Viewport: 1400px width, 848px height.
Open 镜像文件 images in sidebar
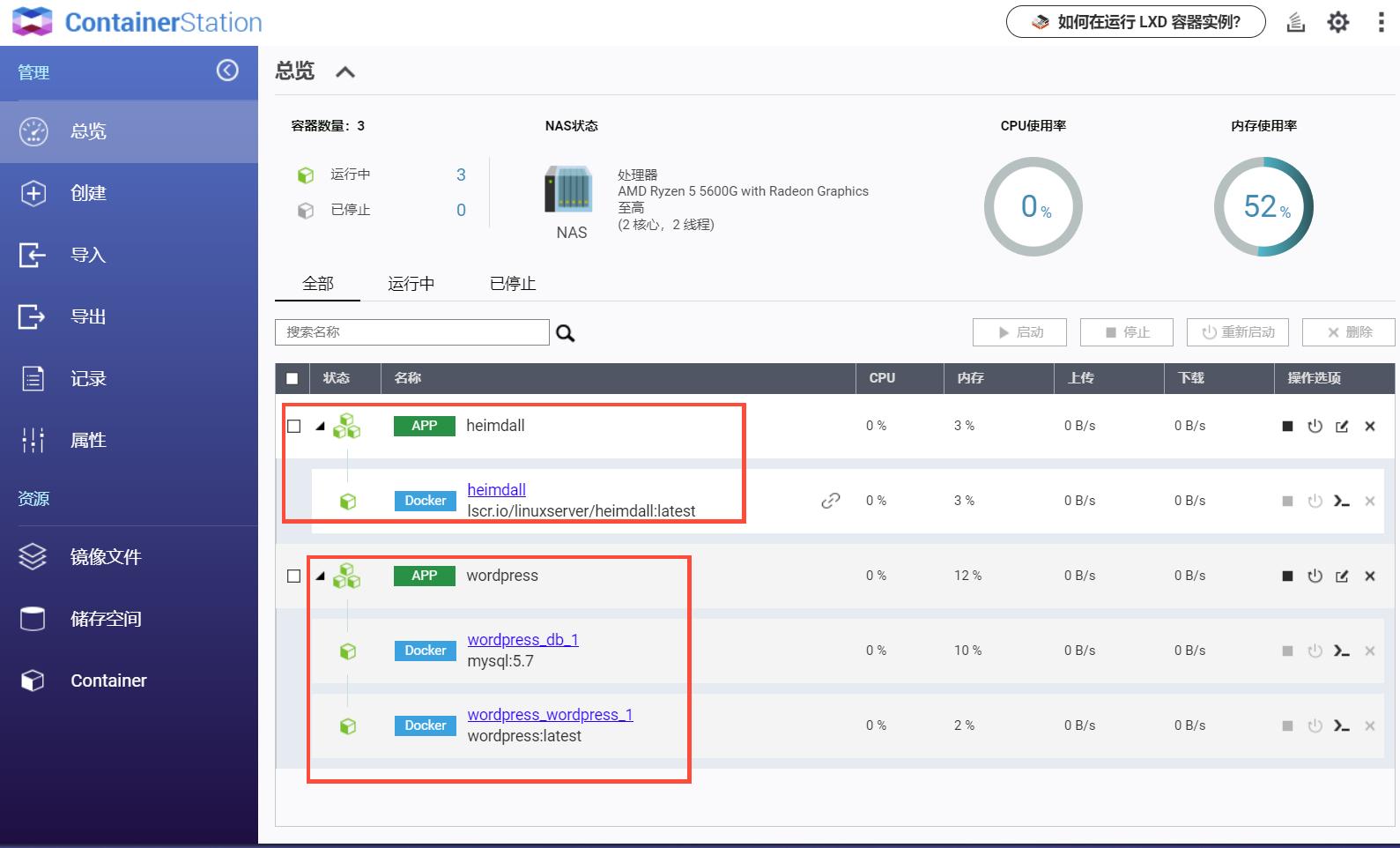pos(129,557)
